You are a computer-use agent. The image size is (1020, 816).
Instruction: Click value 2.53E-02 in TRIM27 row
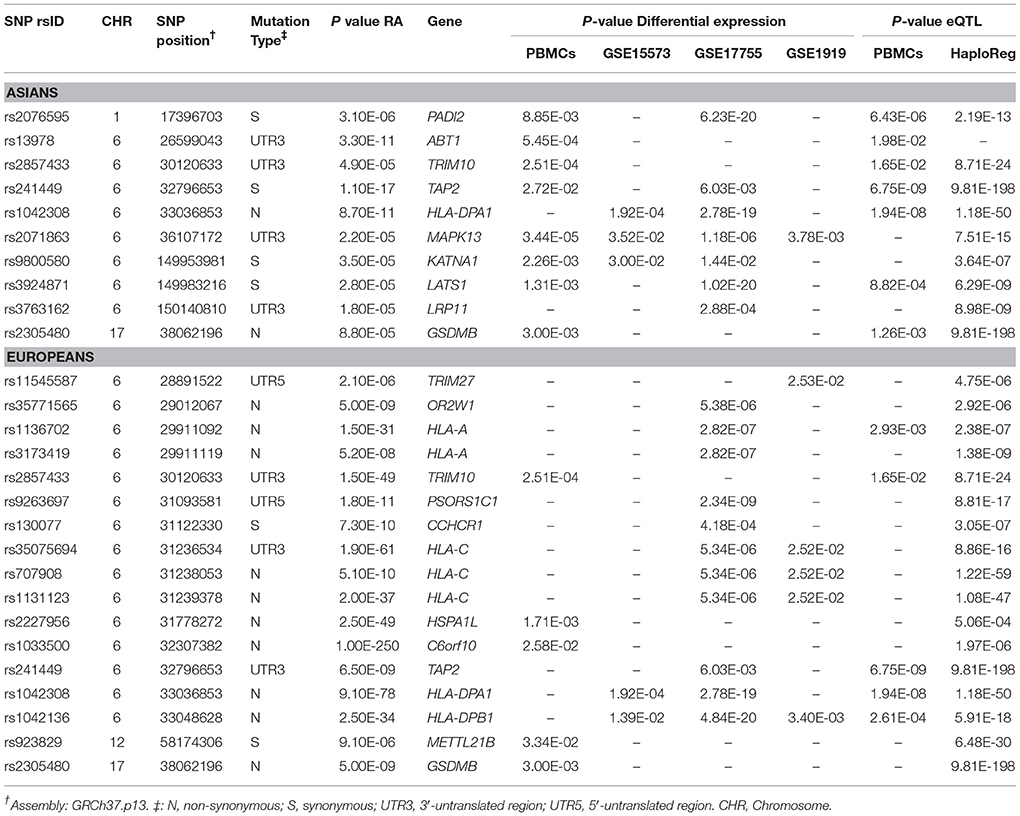[816, 381]
